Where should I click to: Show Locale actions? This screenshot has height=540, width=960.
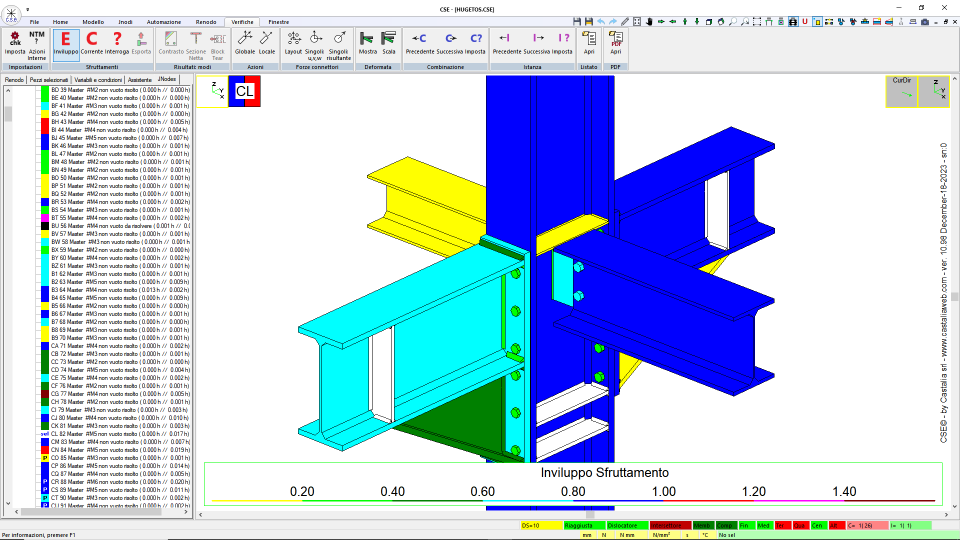[x=267, y=43]
